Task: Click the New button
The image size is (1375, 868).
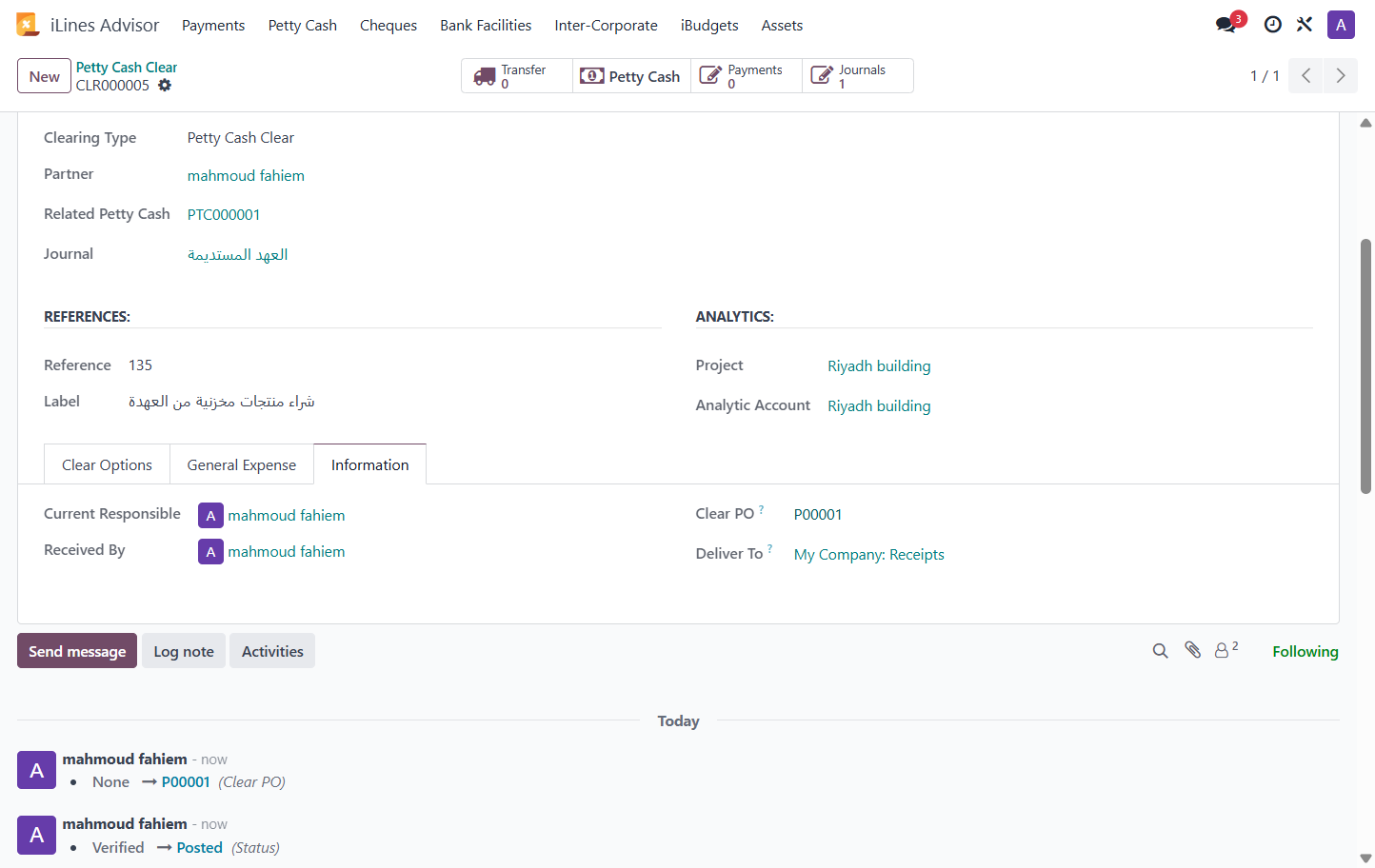Action: (44, 76)
